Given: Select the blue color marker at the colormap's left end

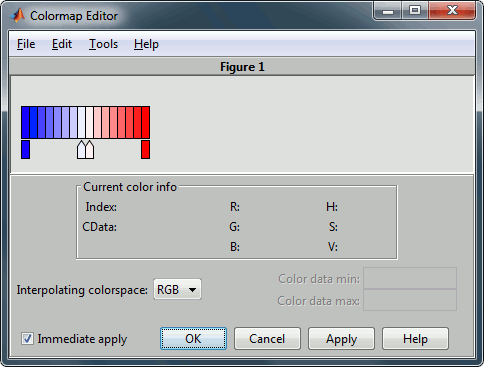Looking at the screenshot, I should click(25, 149).
